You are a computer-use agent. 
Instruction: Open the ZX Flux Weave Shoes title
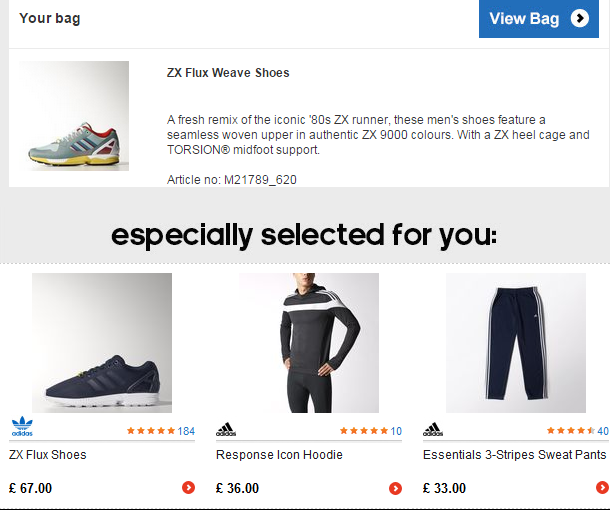[x=228, y=73]
